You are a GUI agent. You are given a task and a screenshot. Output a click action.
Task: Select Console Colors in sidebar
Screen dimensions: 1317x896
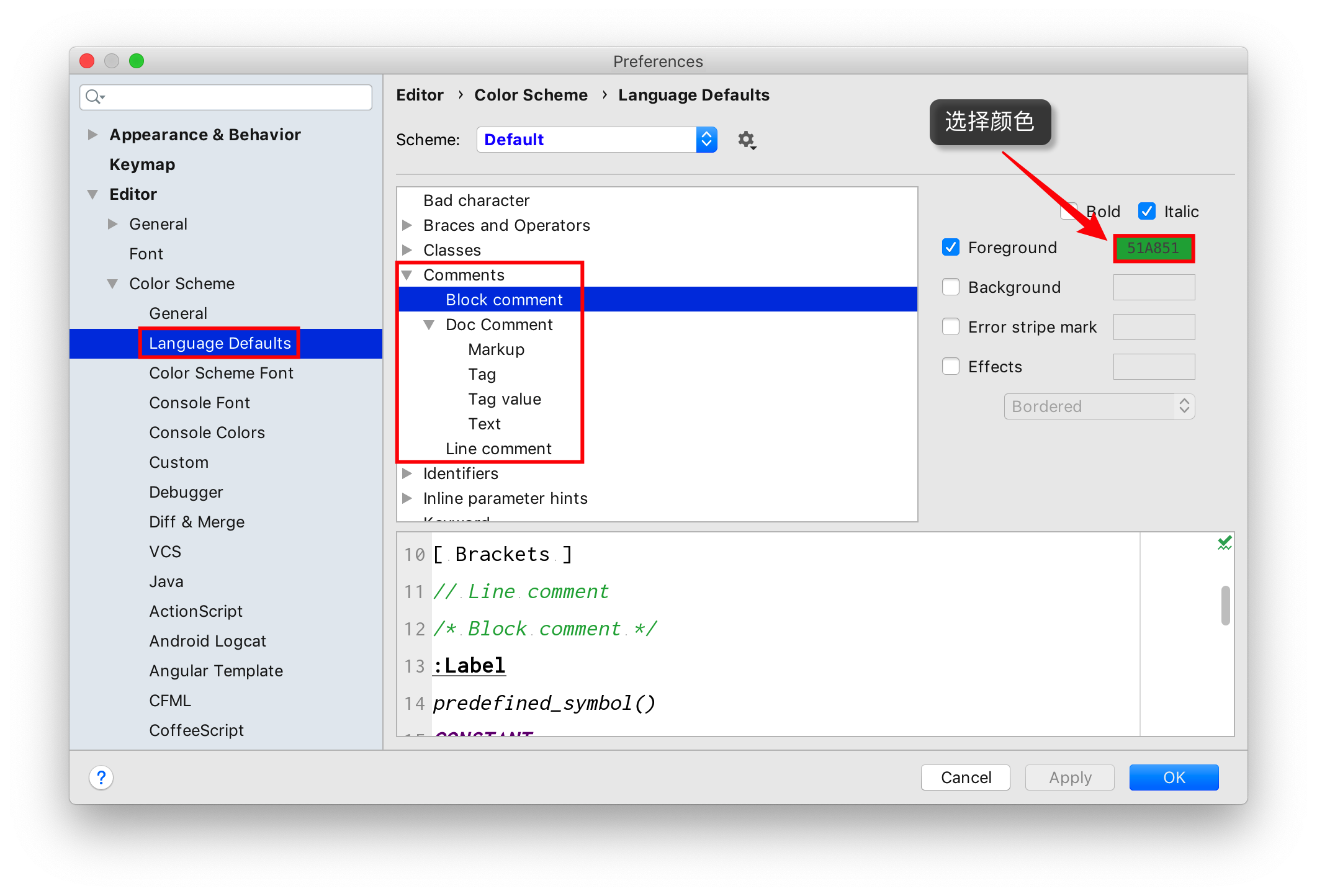(207, 432)
